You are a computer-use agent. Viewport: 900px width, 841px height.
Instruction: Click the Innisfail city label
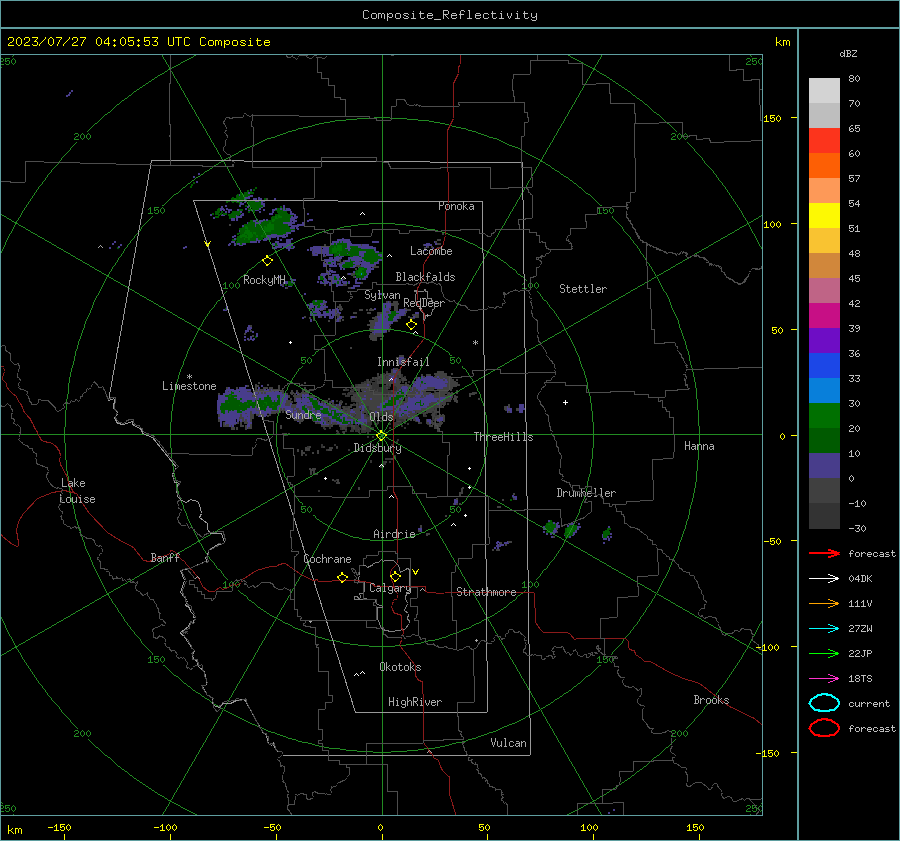click(403, 362)
